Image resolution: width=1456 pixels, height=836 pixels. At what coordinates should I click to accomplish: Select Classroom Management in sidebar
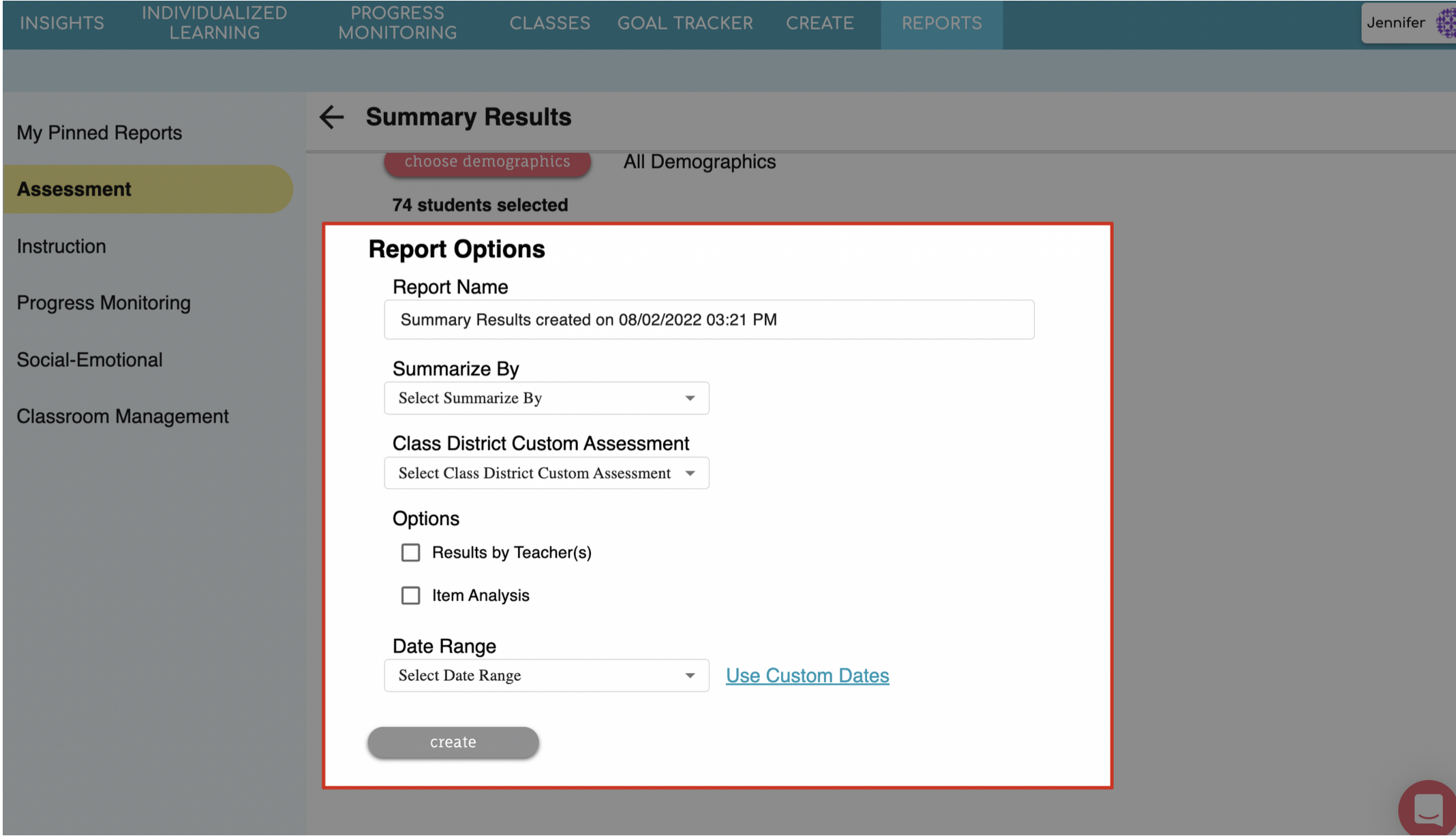pyautogui.click(x=123, y=417)
